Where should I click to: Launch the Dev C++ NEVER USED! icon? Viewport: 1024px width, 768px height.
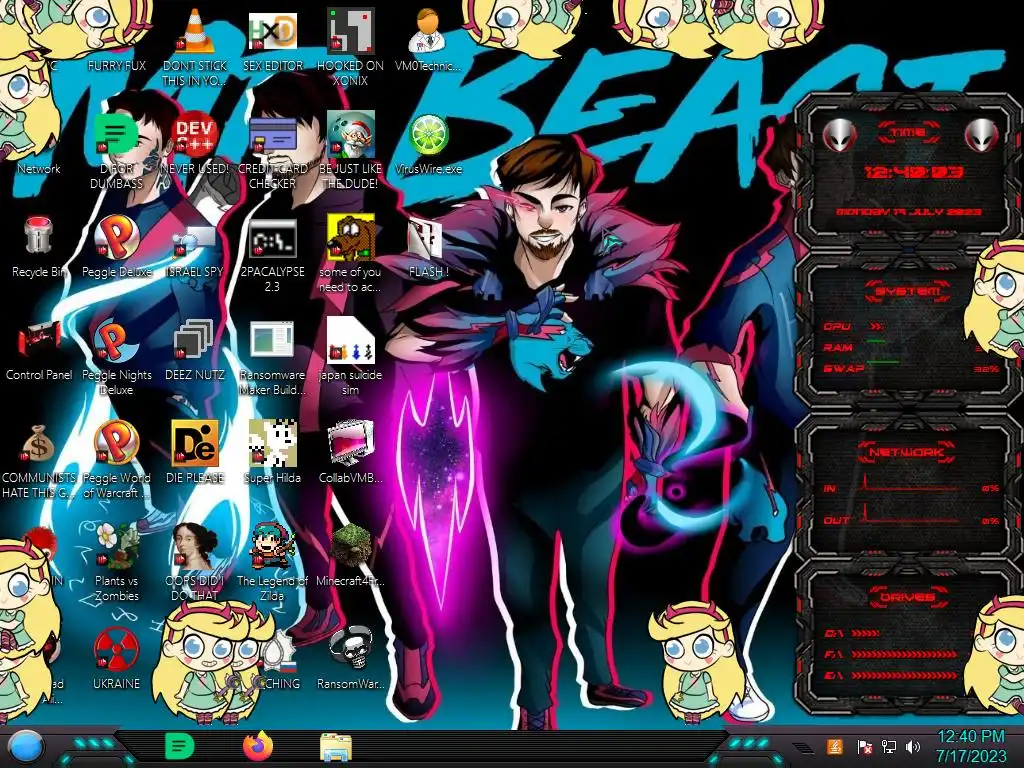point(195,134)
